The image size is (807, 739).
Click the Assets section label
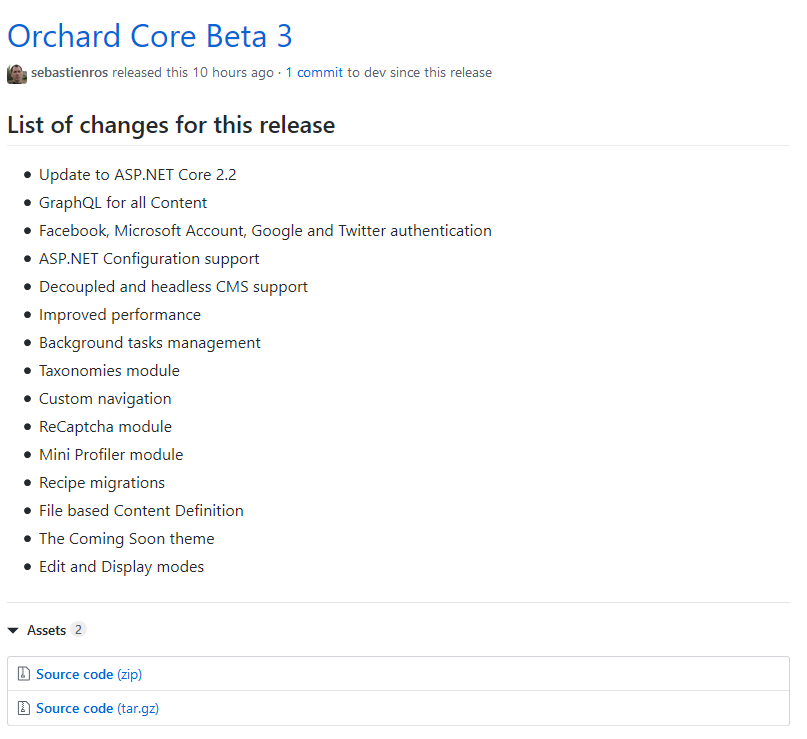click(46, 630)
